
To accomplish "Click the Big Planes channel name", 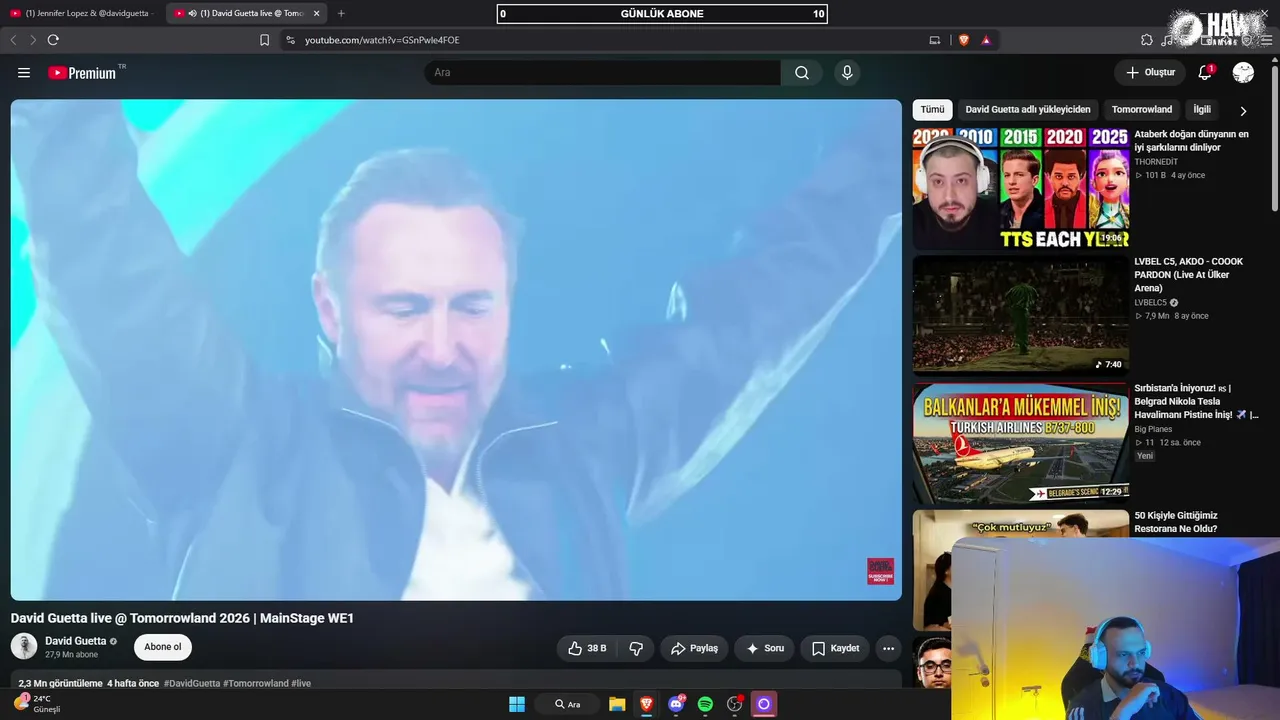I will 1153,429.
